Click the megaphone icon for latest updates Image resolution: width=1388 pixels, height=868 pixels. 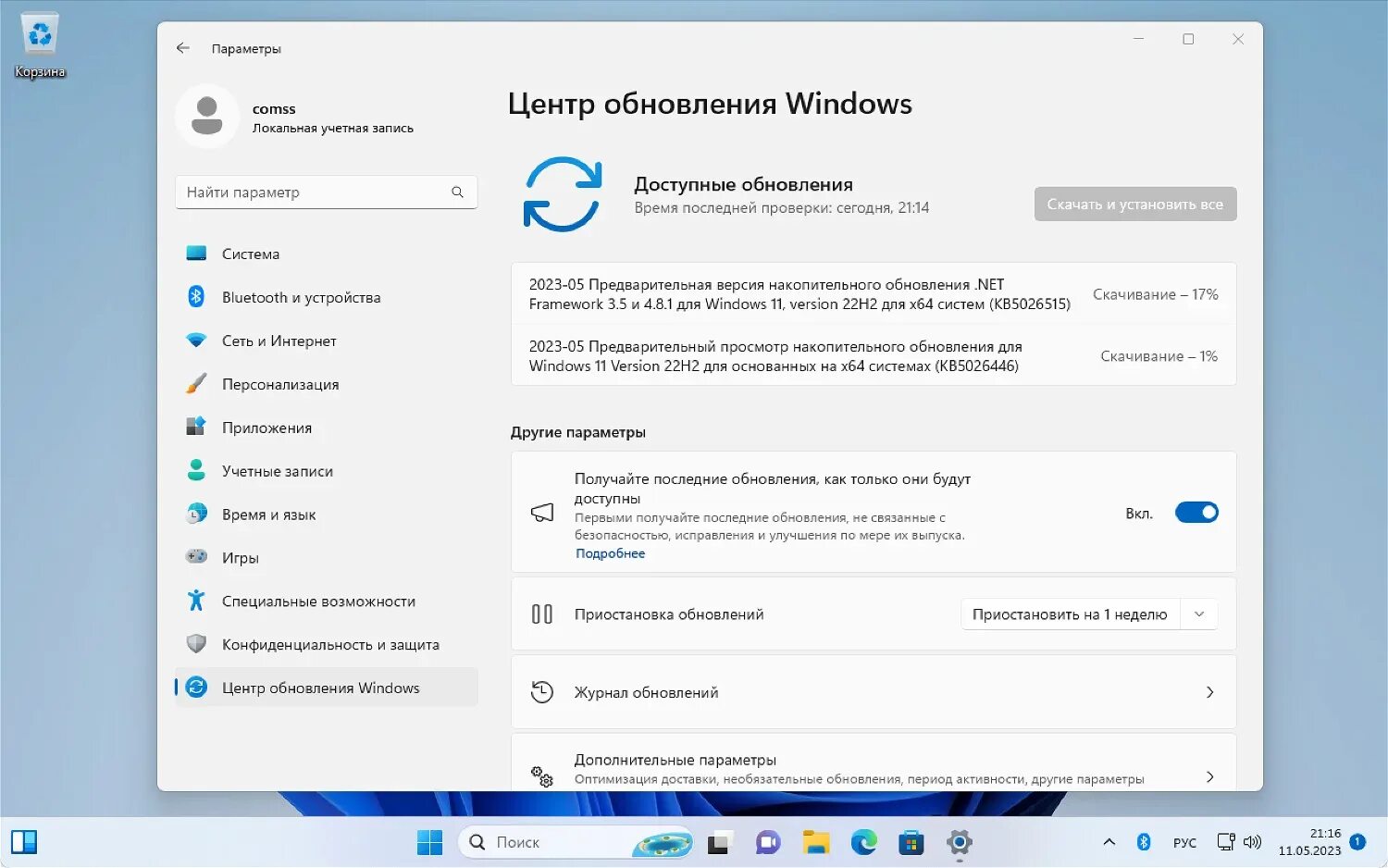pos(542,513)
